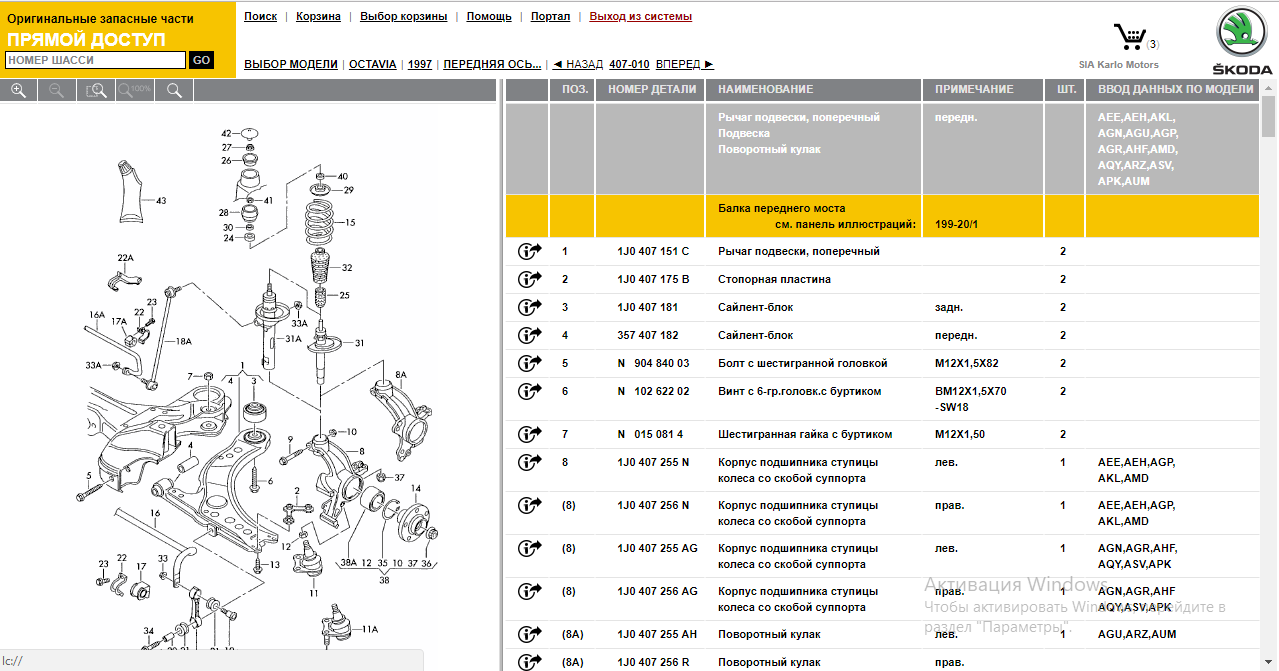Image resolution: width=1279 pixels, height=671 pixels.
Task: Zoom out of the parts illustration
Action: tap(56, 90)
